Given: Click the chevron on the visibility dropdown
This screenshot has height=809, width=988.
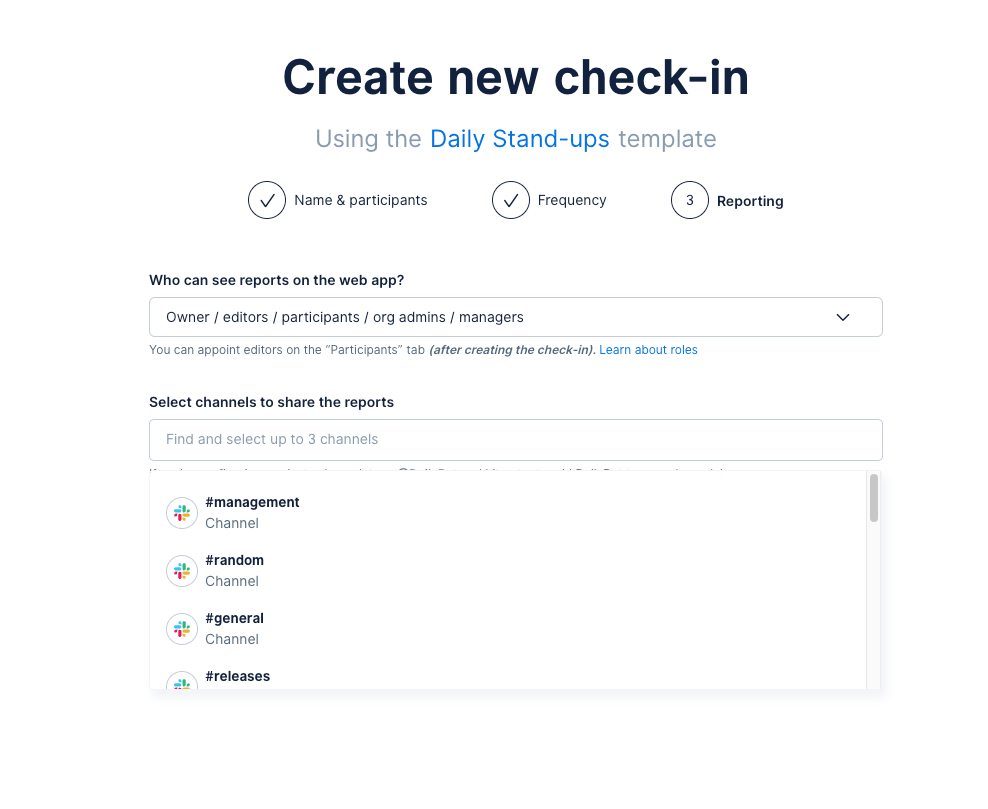Looking at the screenshot, I should pyautogui.click(x=843, y=316).
